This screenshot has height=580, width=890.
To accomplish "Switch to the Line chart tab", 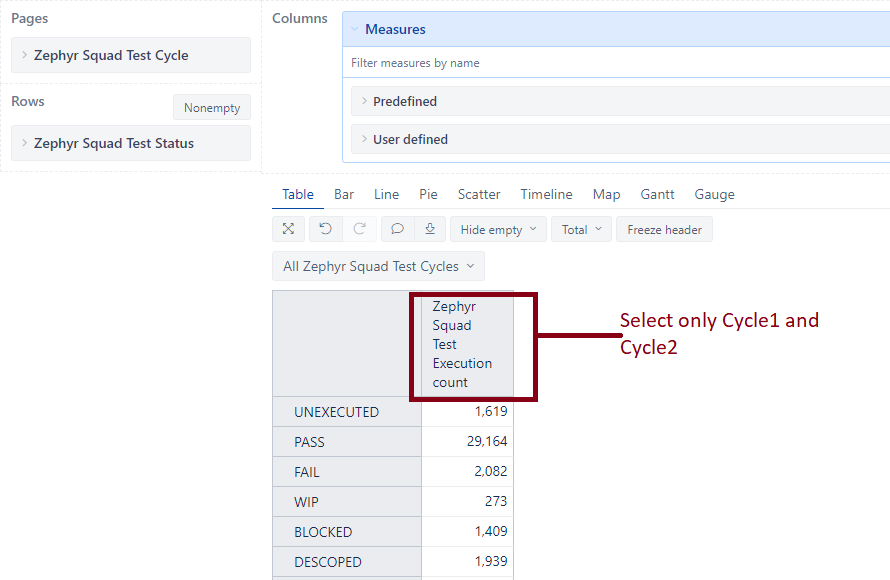I will click(x=387, y=194).
